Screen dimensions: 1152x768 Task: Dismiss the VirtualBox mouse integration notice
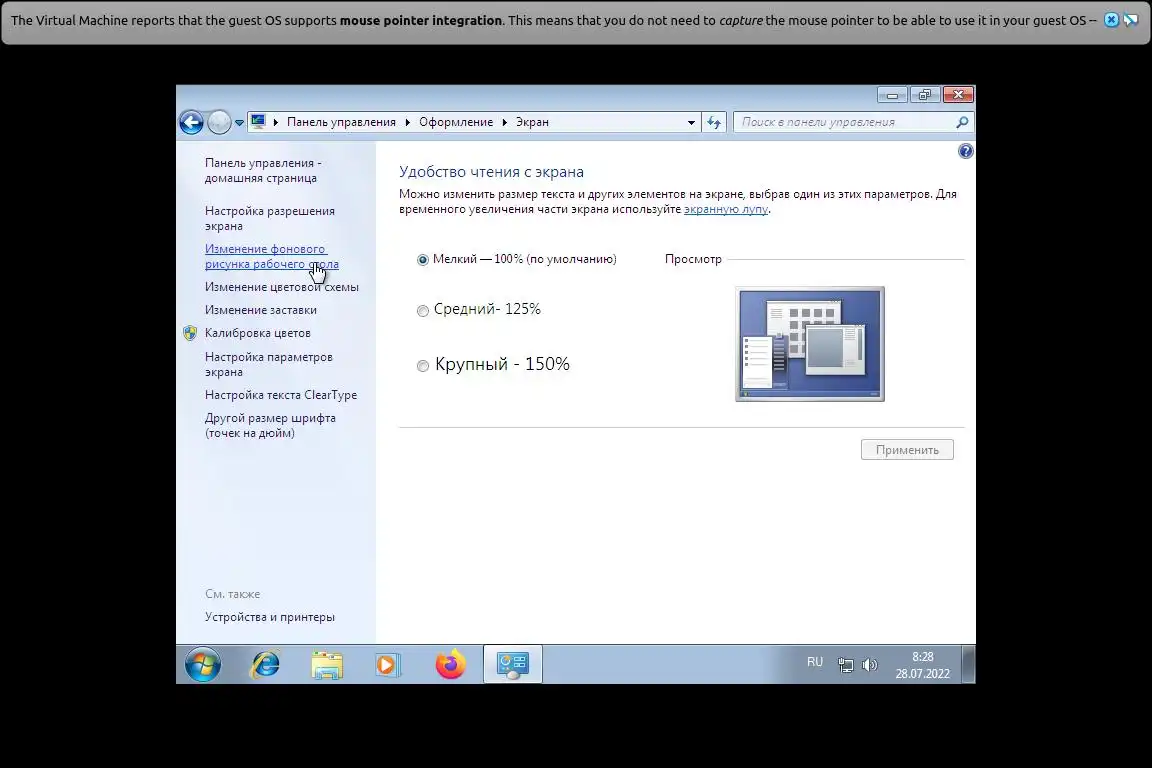1112,20
